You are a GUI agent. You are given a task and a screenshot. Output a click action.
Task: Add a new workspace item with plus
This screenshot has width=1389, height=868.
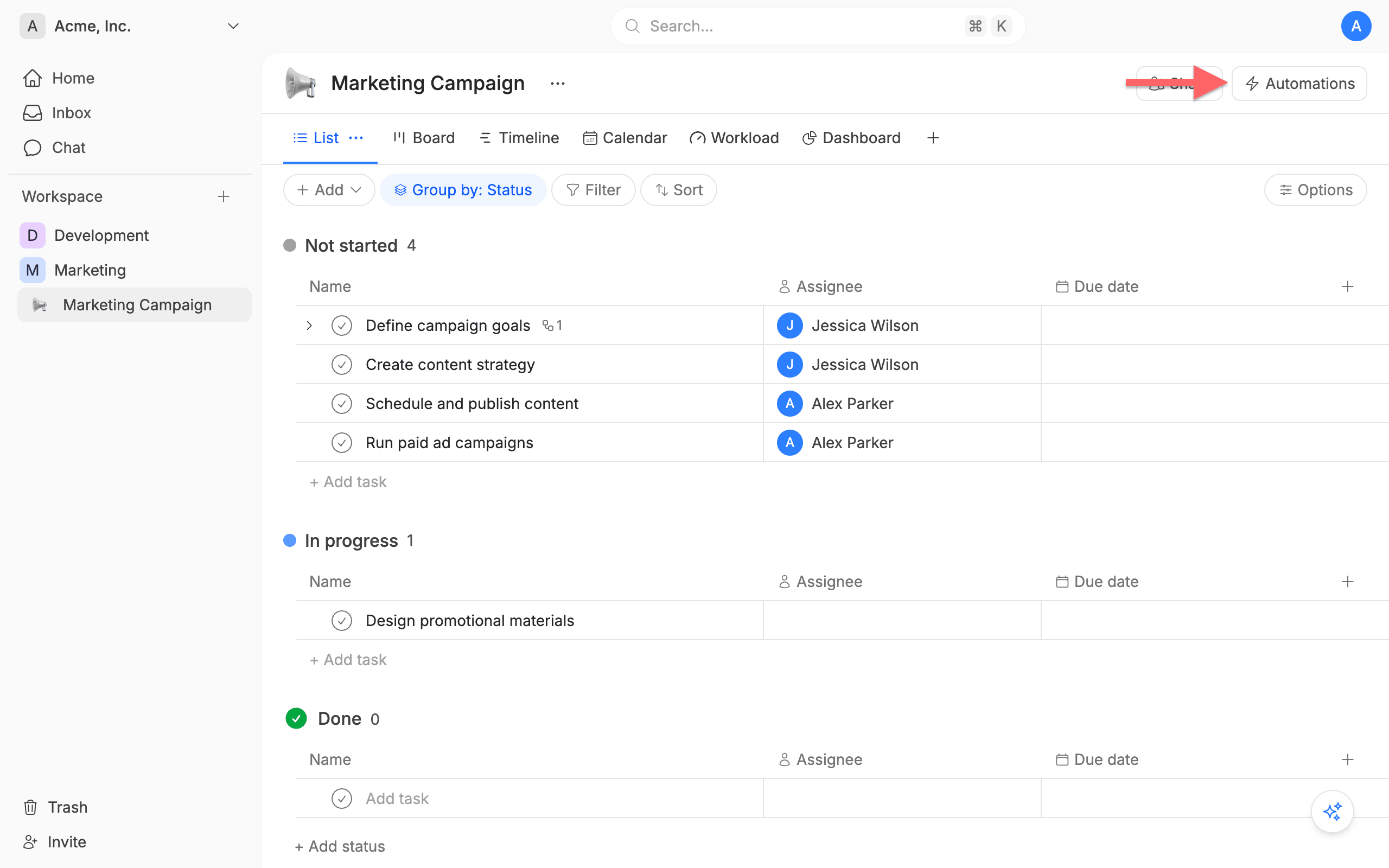click(x=224, y=196)
